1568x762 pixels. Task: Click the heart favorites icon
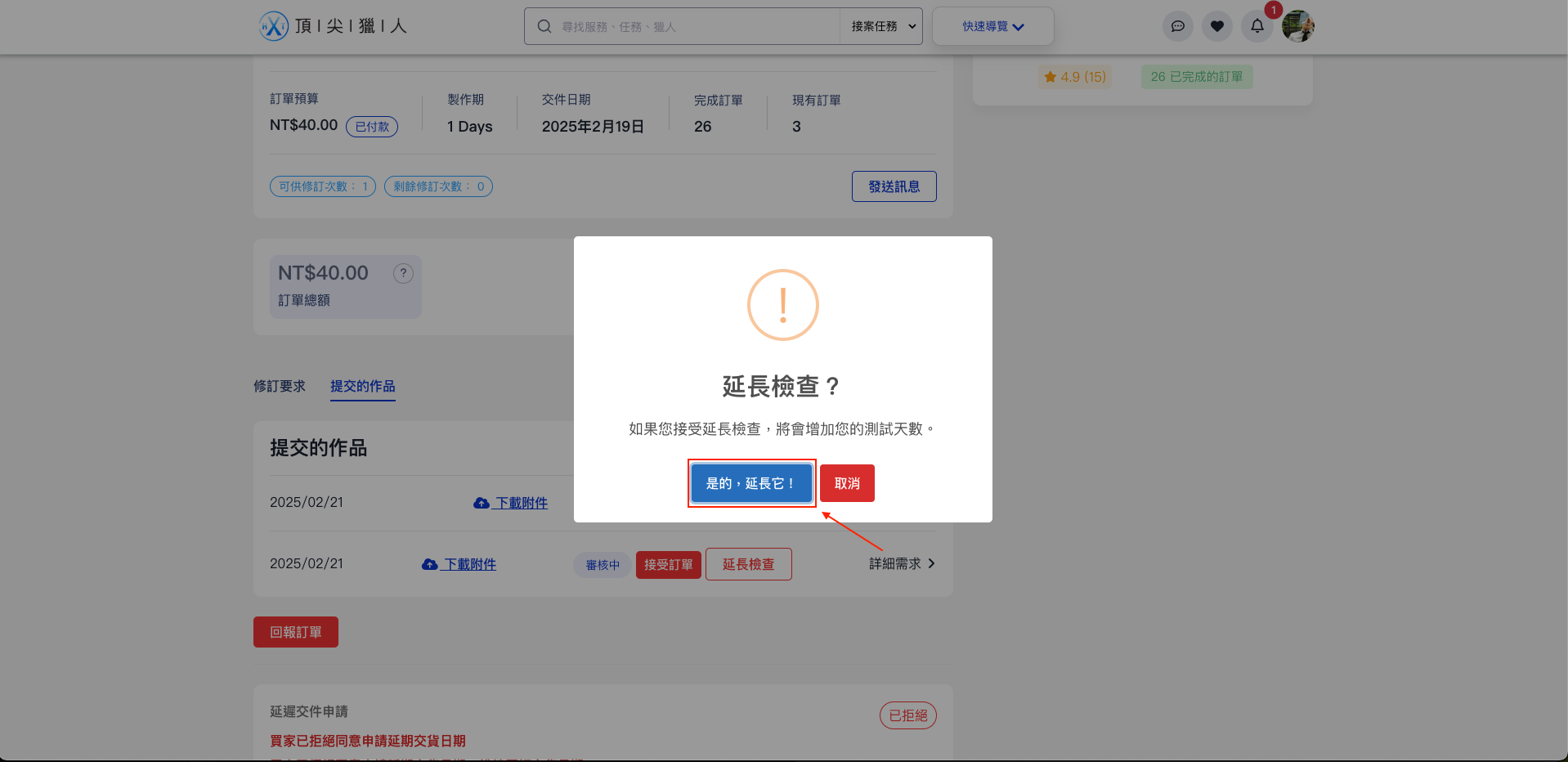(x=1216, y=25)
